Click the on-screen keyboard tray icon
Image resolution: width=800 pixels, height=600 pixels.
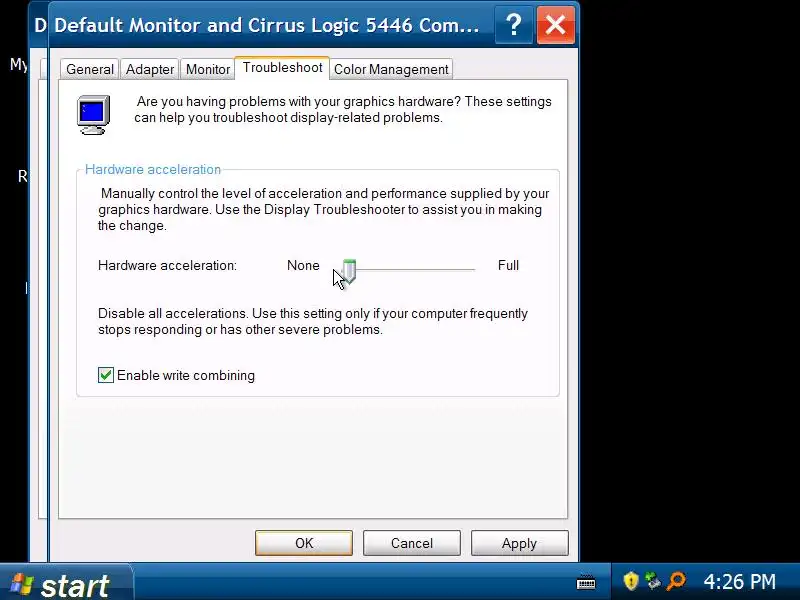586,582
